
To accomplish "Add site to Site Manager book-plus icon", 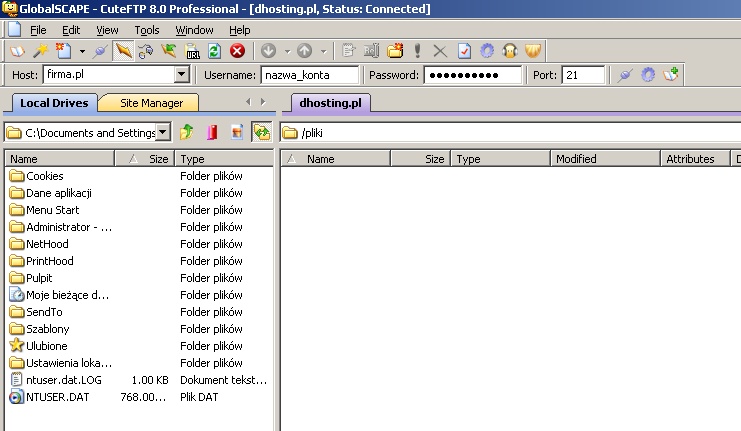I will (x=671, y=74).
